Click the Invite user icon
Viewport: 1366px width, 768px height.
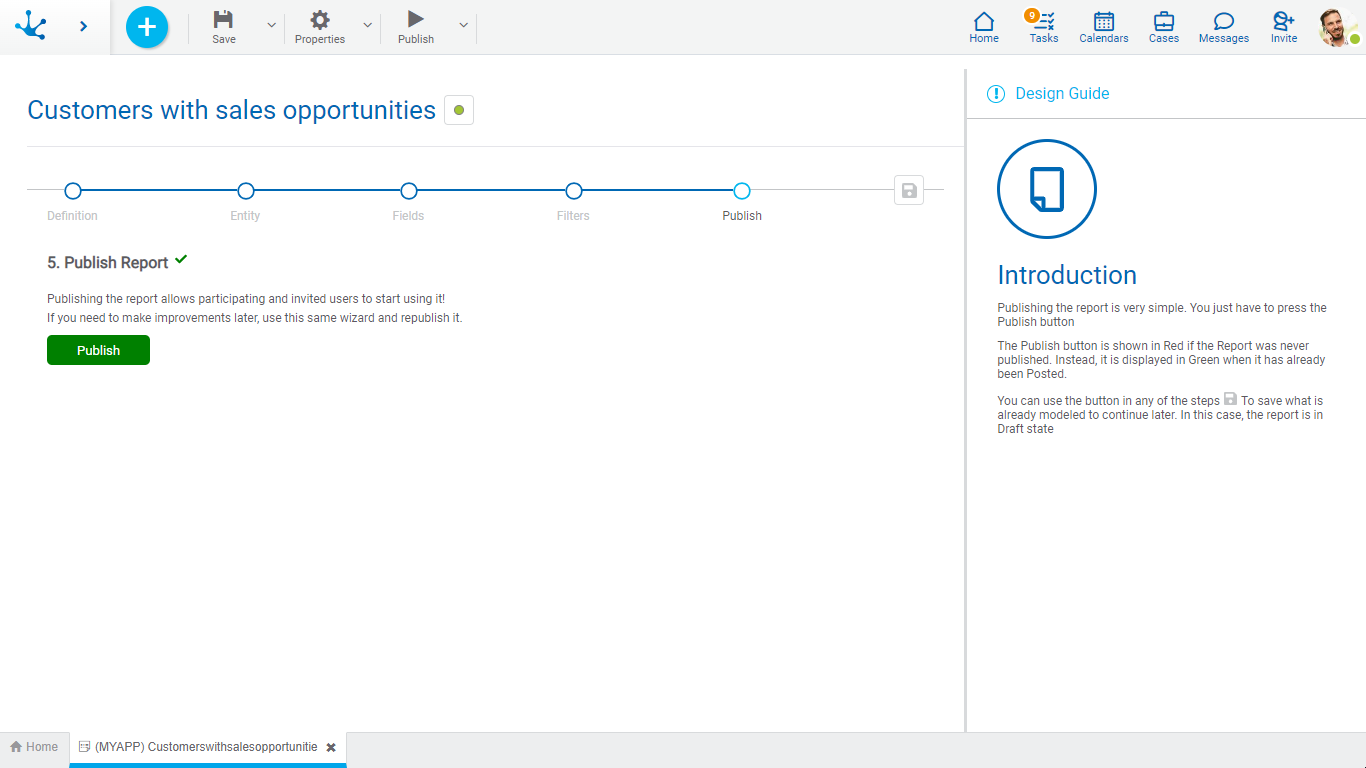[1284, 27]
